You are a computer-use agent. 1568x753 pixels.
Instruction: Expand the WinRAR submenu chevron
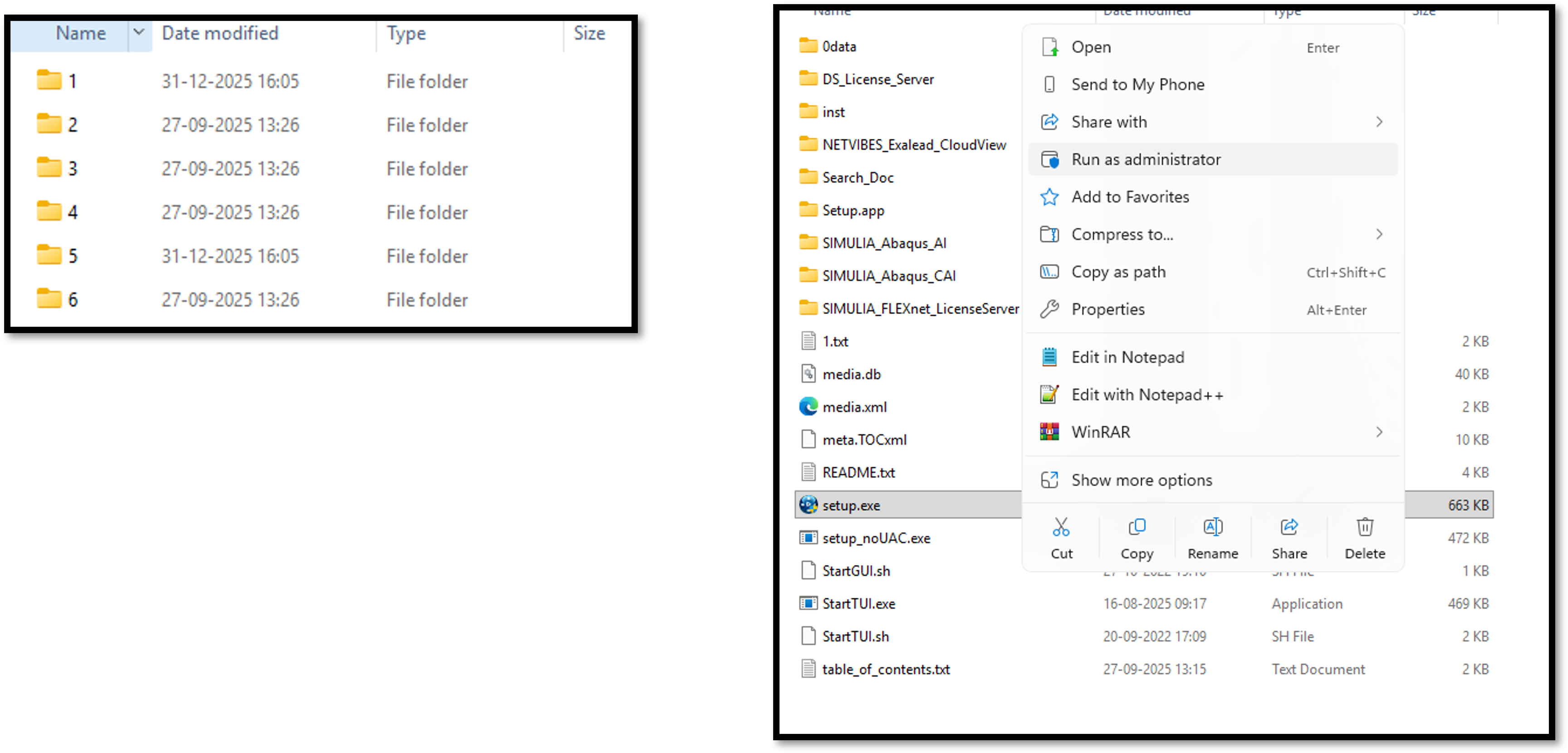click(1379, 432)
